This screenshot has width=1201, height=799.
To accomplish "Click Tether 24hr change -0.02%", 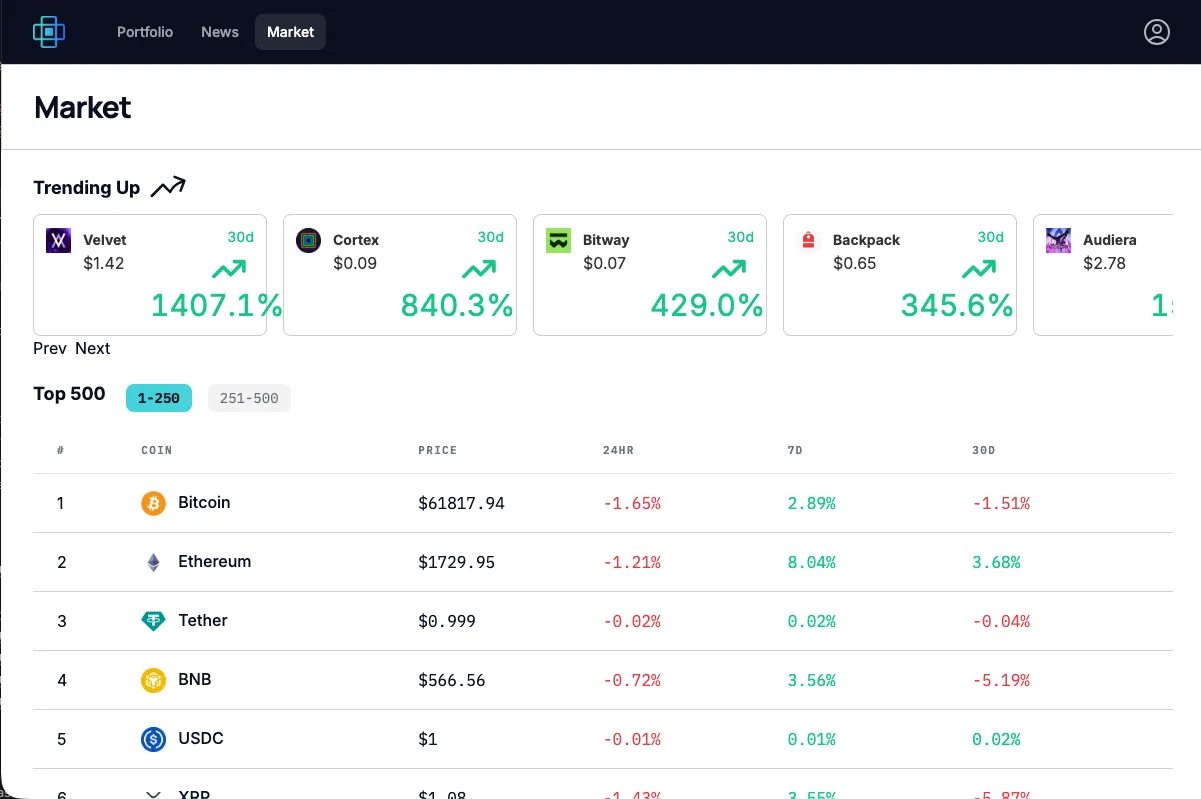I will tap(632, 621).
